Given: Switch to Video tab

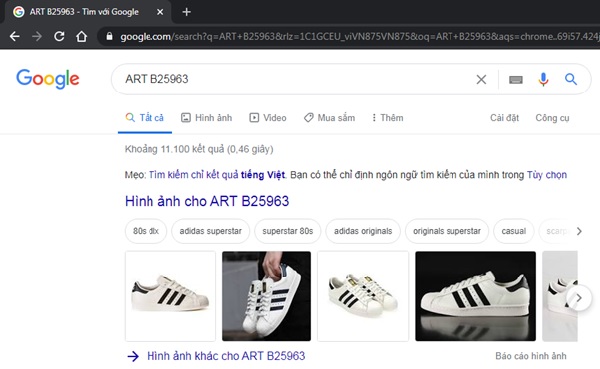Looking at the screenshot, I should coord(267,118).
